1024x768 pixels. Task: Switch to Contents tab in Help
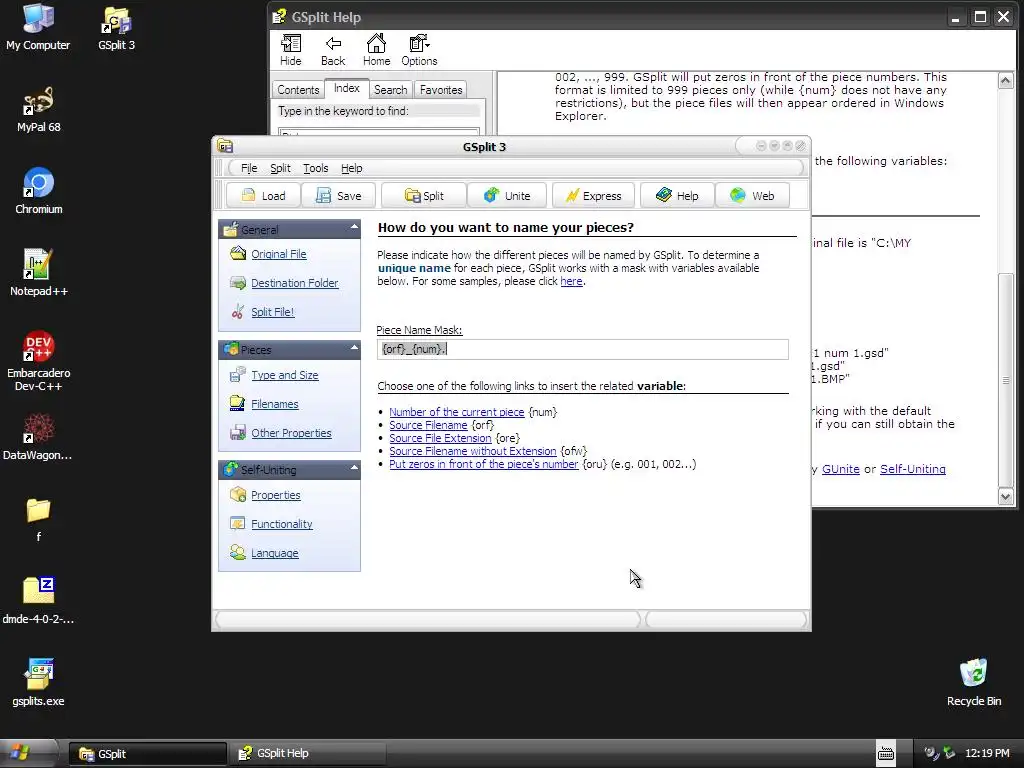click(x=298, y=89)
